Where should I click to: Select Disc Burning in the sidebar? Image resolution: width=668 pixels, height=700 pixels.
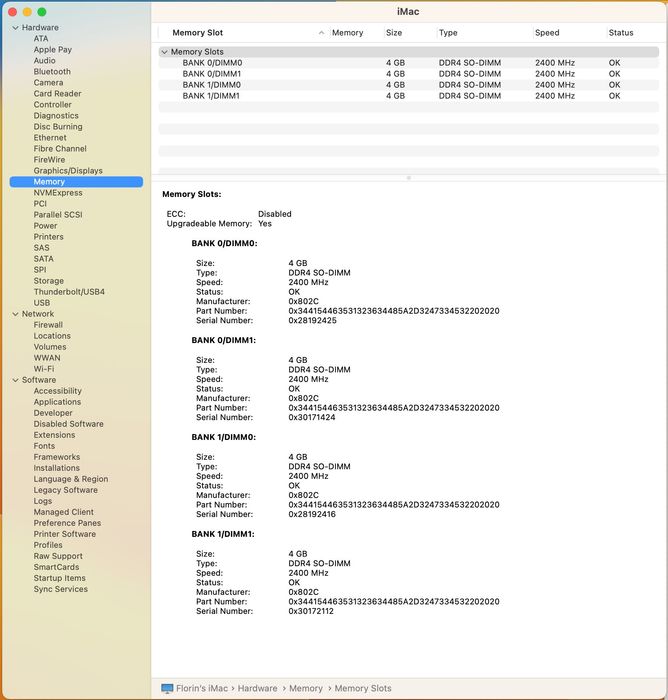58,127
